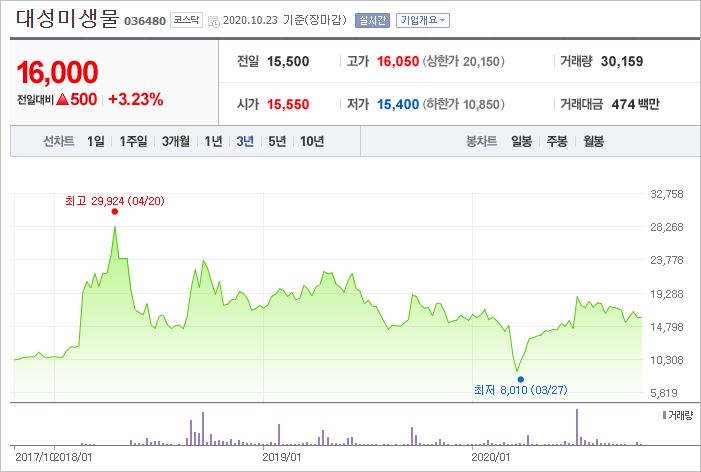Click the 2019/01 x-axis label
The height and width of the screenshot is (472, 701).
282,457
